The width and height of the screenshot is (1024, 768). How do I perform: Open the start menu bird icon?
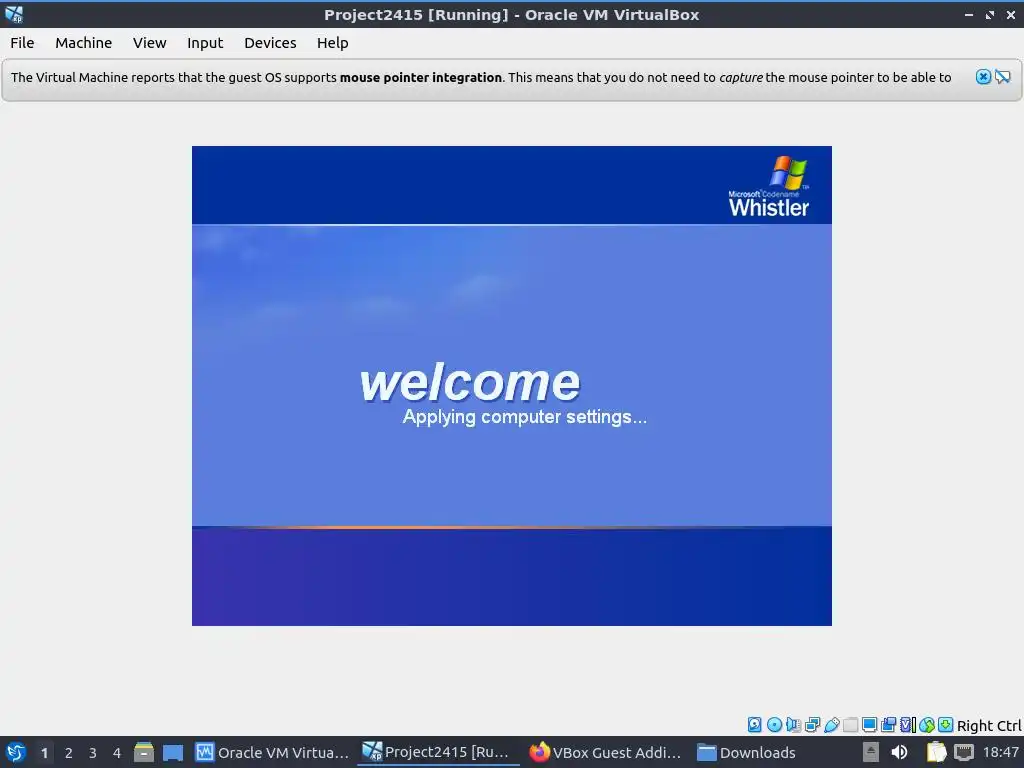tap(15, 752)
